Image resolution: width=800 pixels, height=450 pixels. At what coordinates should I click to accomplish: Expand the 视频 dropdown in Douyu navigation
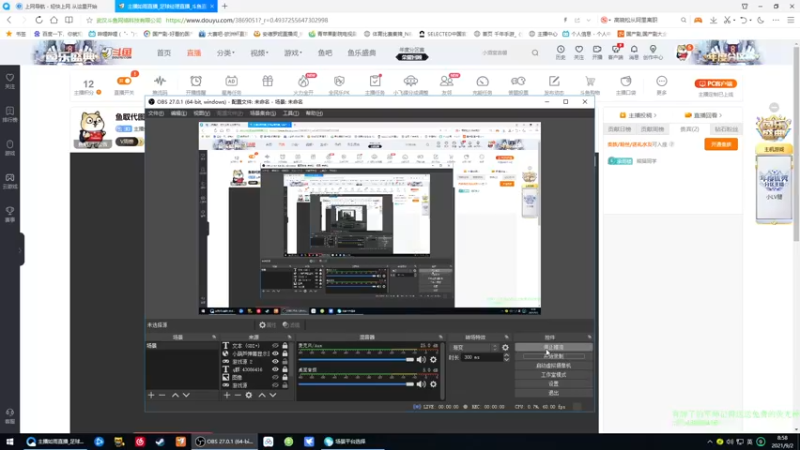point(259,53)
